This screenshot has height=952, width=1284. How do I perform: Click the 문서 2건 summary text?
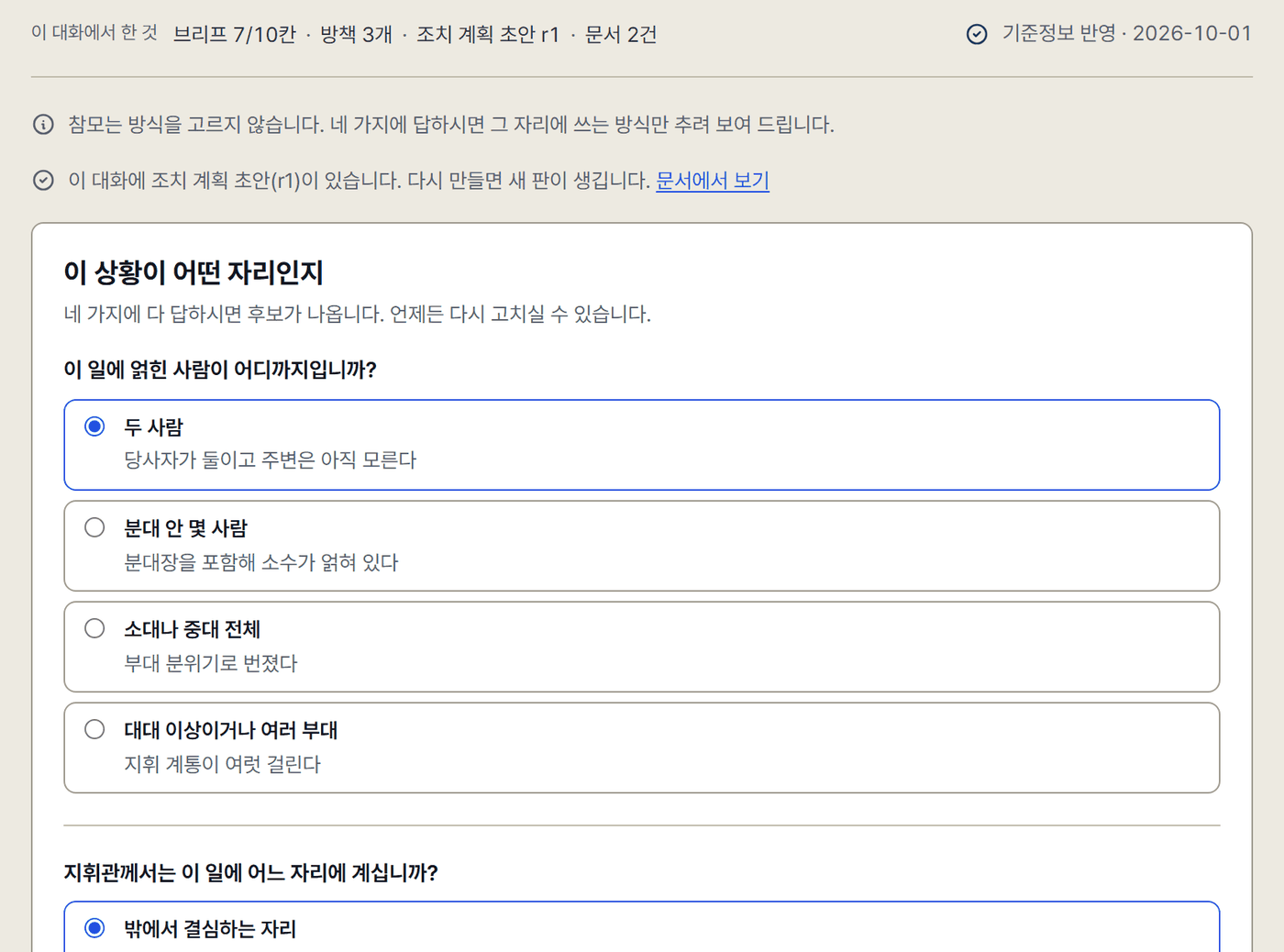click(621, 35)
